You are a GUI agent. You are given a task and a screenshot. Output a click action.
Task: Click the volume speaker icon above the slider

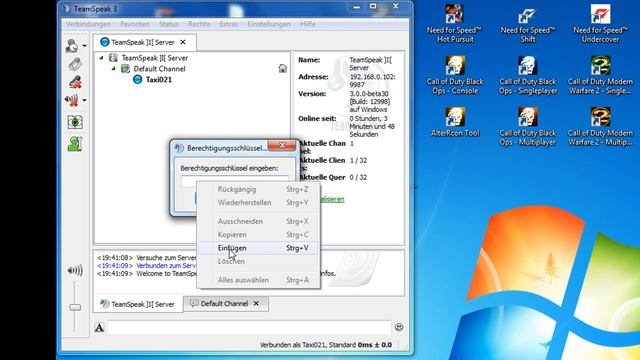[75, 270]
